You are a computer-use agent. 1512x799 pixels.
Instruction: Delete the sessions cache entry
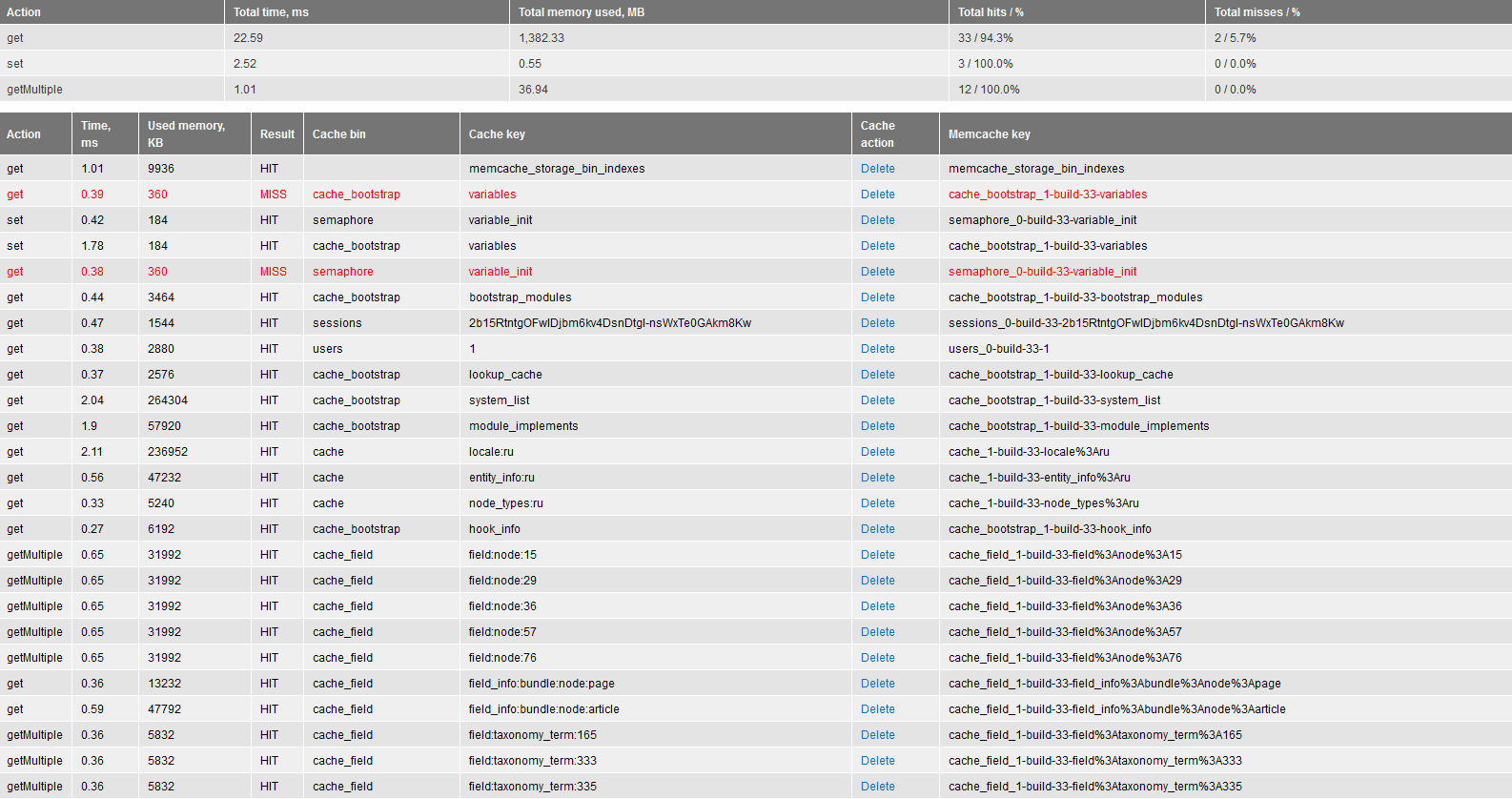[x=877, y=323]
